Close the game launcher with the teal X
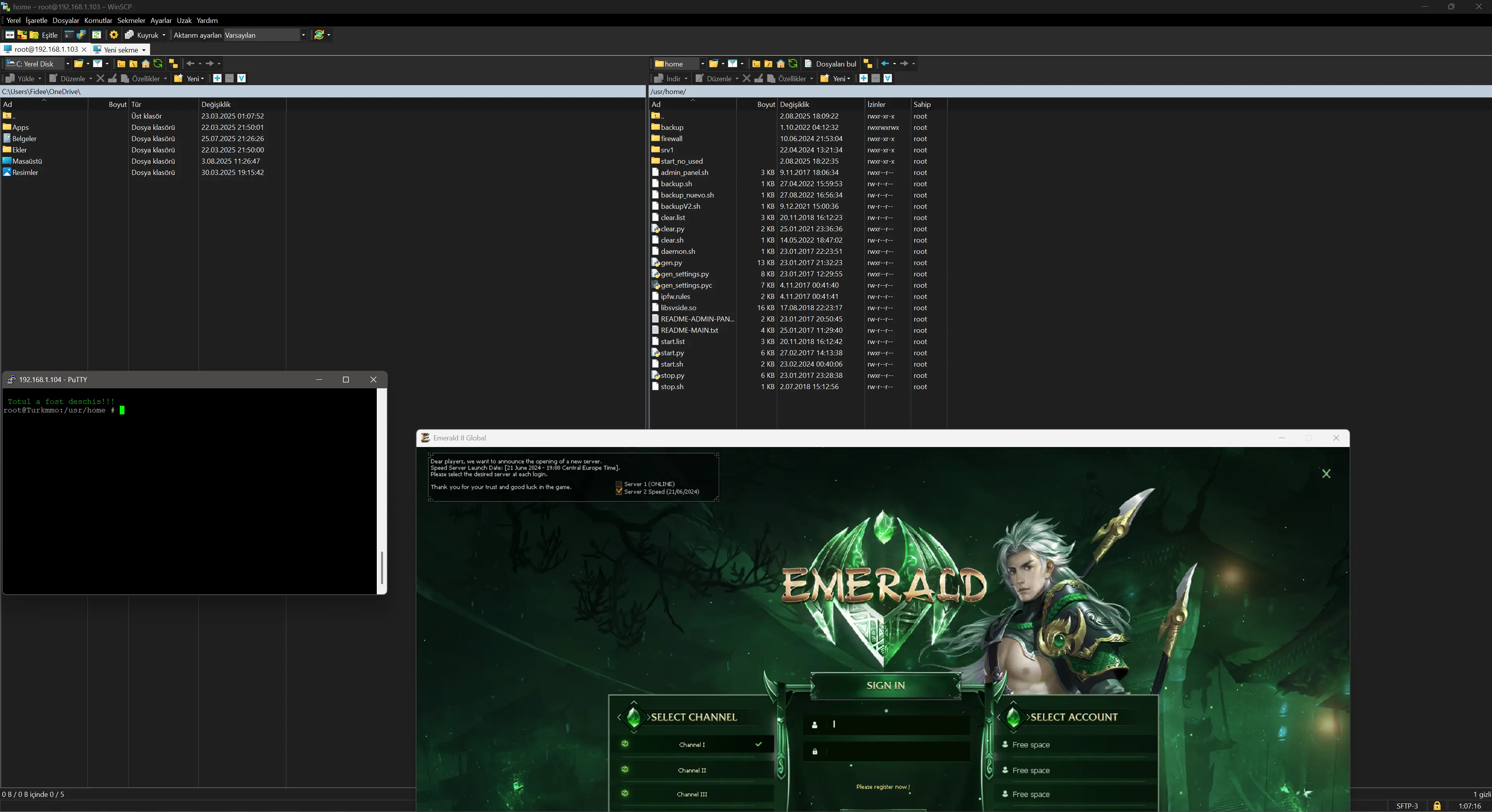 click(x=1326, y=474)
